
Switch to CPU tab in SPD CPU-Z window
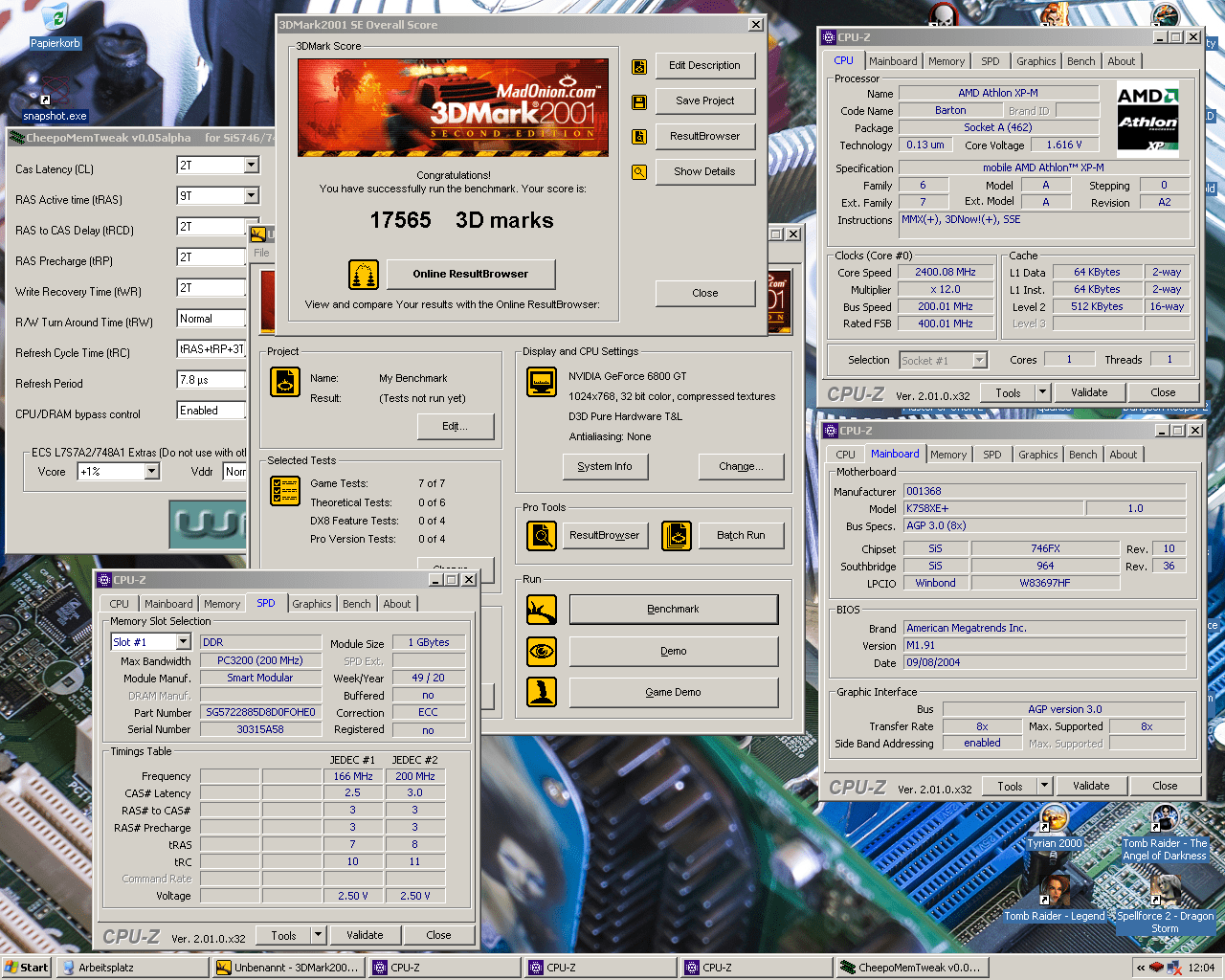coord(120,604)
